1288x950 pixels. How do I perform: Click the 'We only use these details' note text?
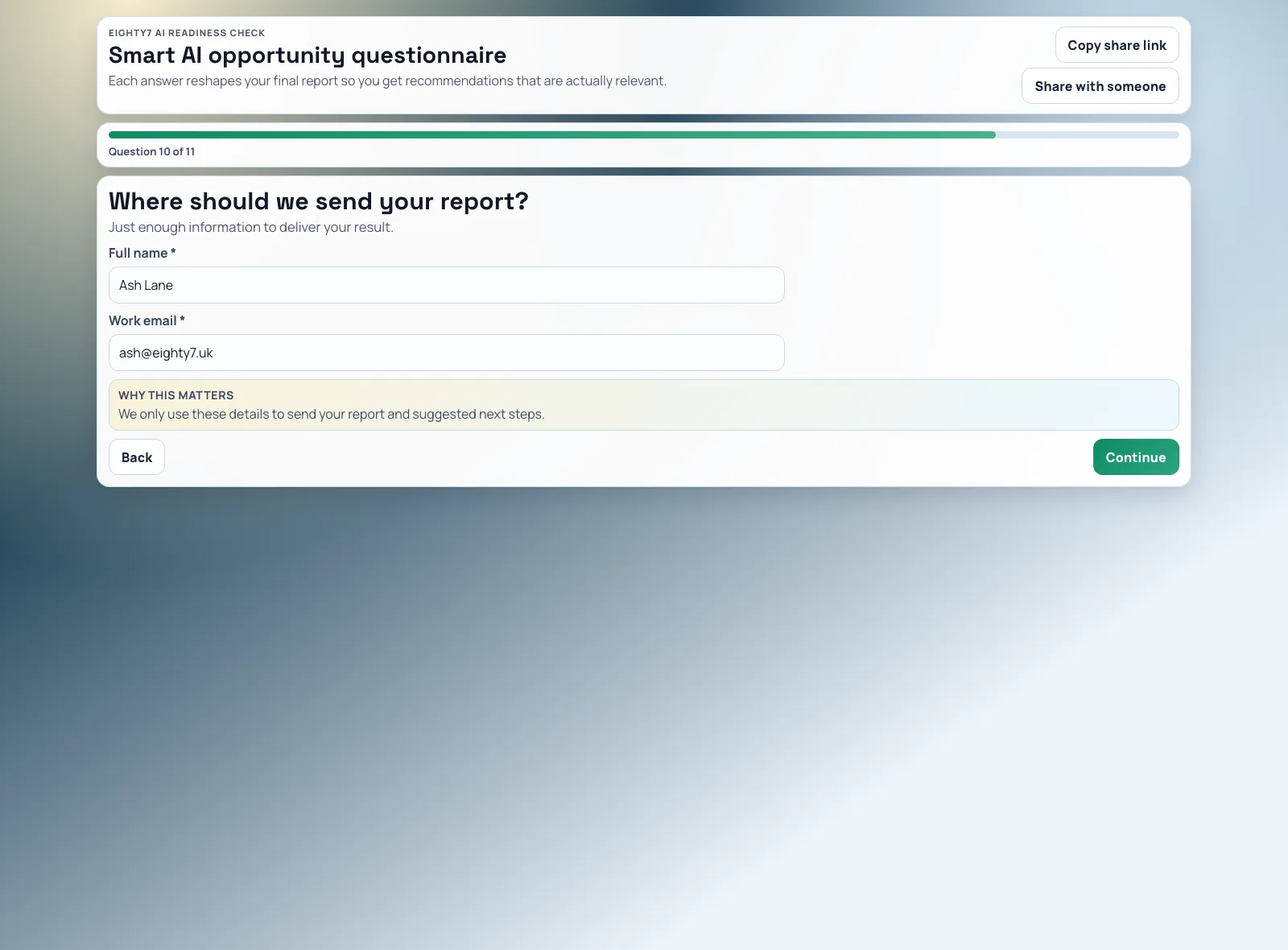tap(331, 414)
